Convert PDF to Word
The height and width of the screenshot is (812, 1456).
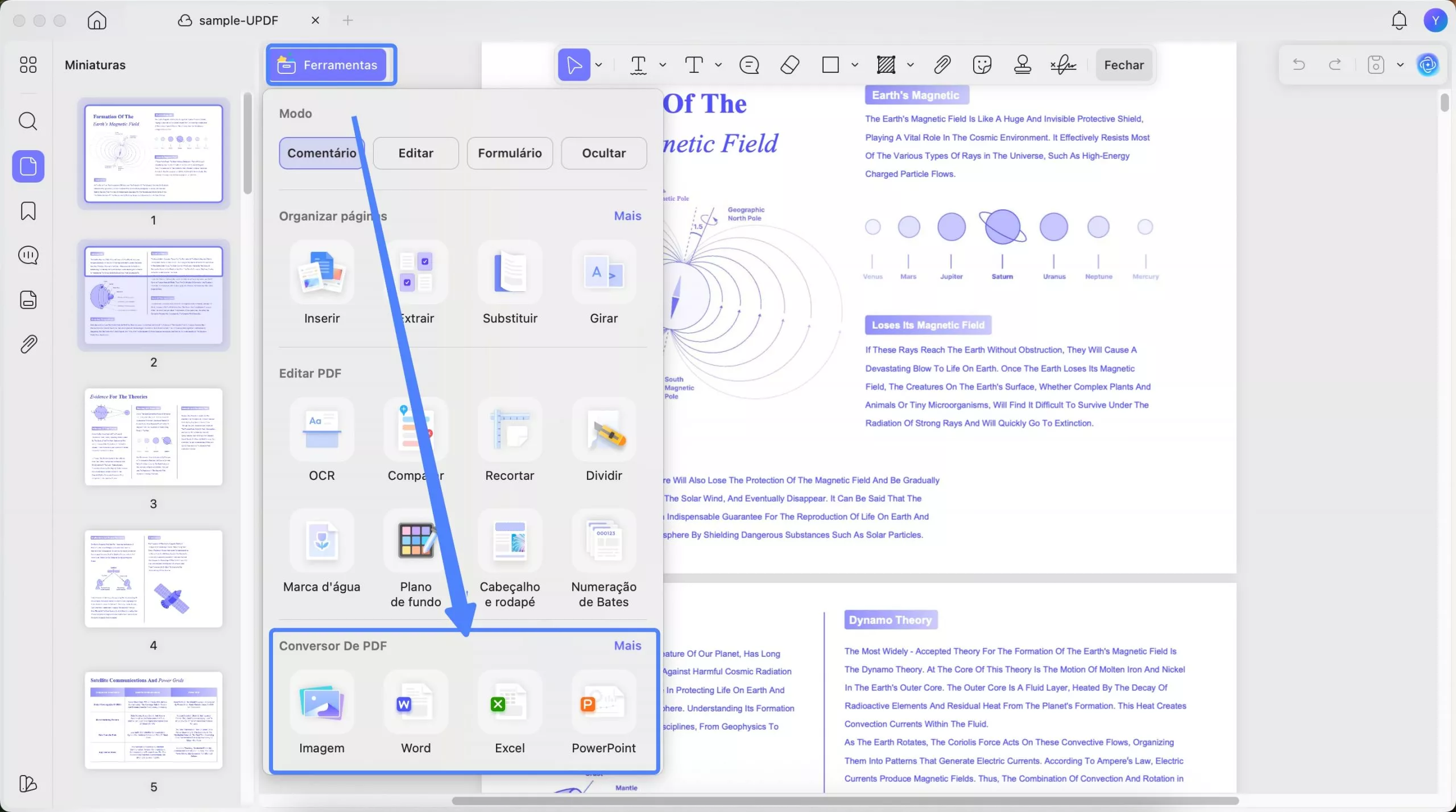click(x=416, y=713)
